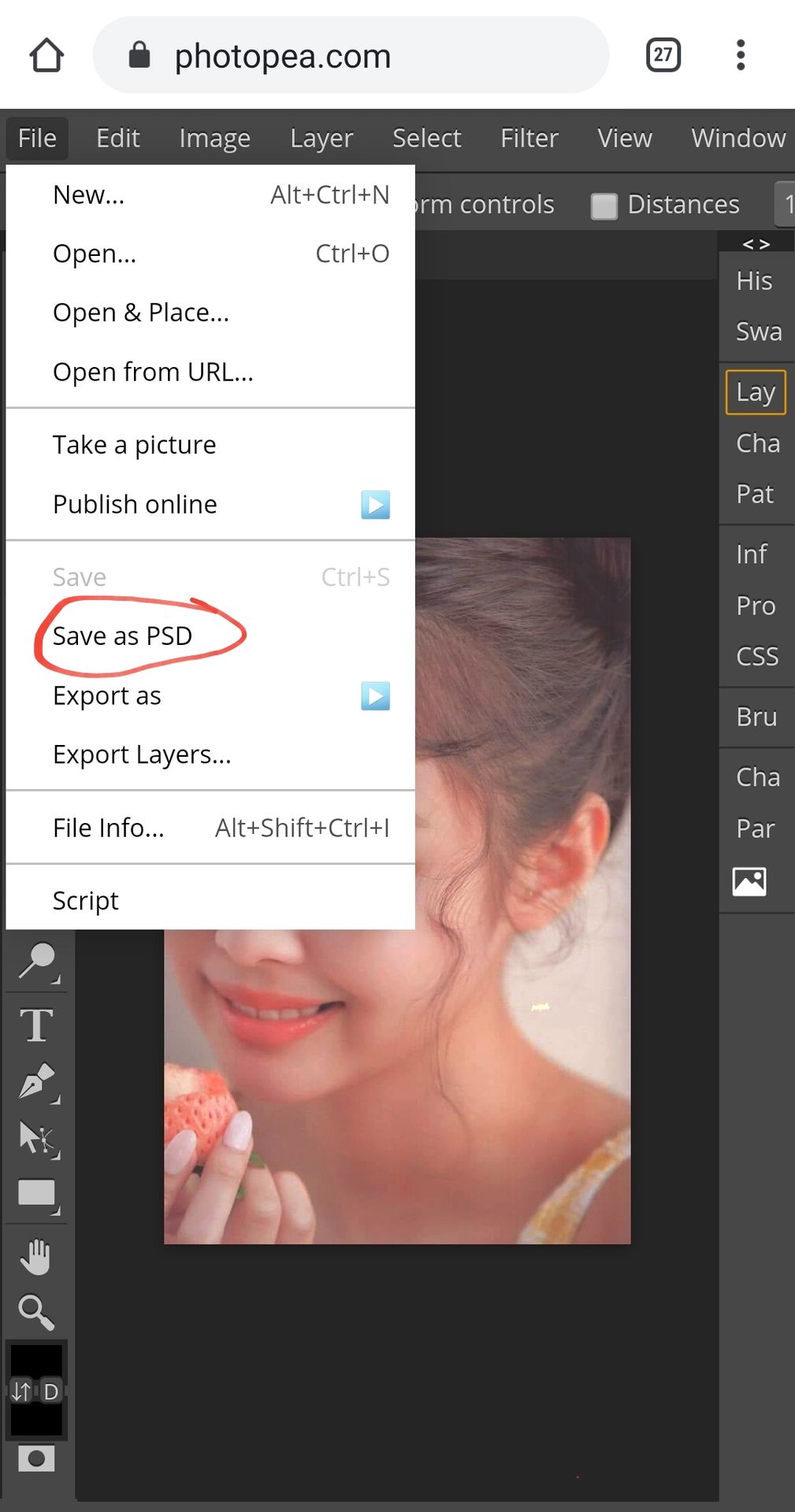Open the Edit menu
Image resolution: width=795 pixels, height=1512 pixels.
[x=117, y=139]
